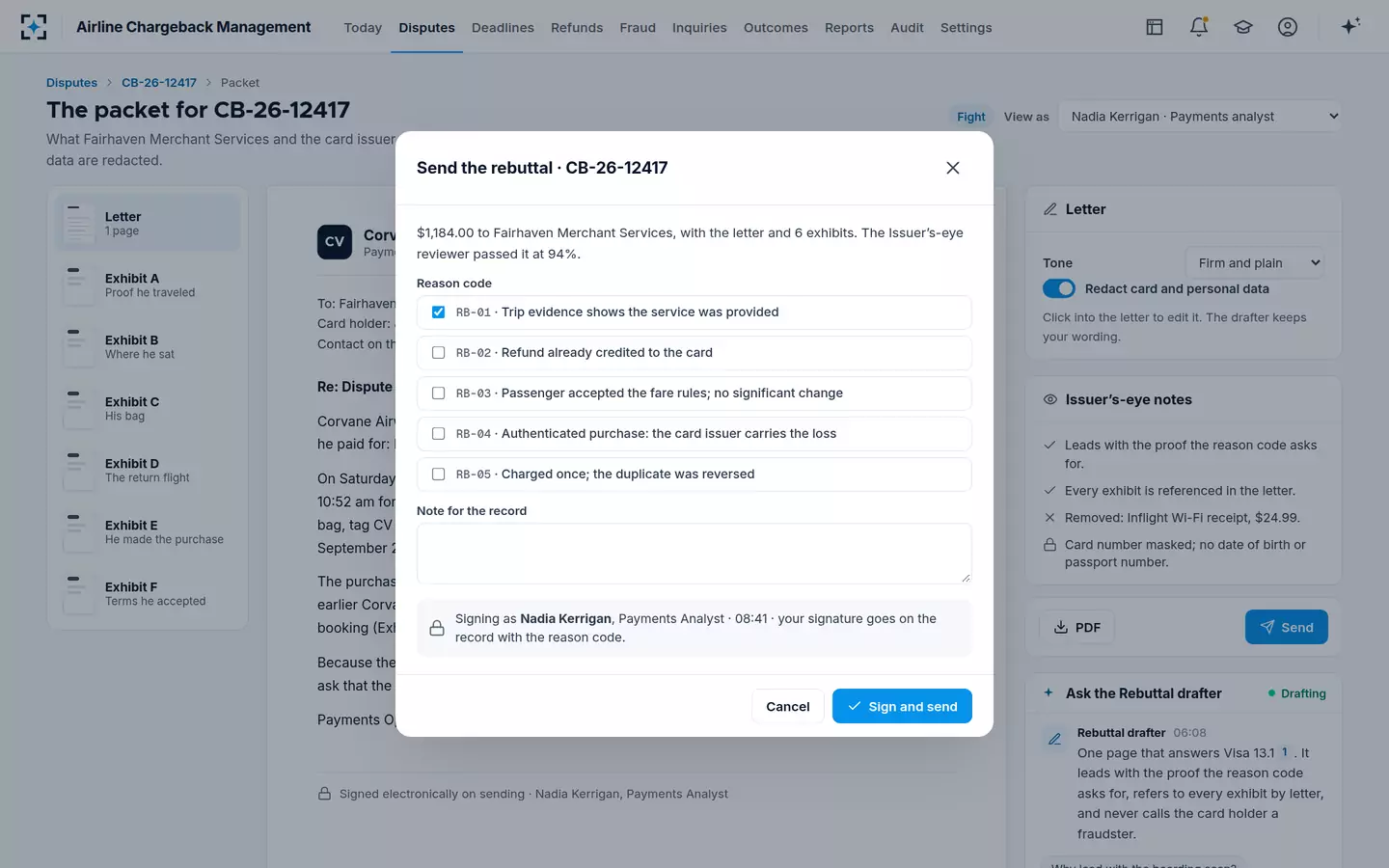This screenshot has height=868, width=1389.
Task: Click the Note for the record field
Action: (694, 554)
